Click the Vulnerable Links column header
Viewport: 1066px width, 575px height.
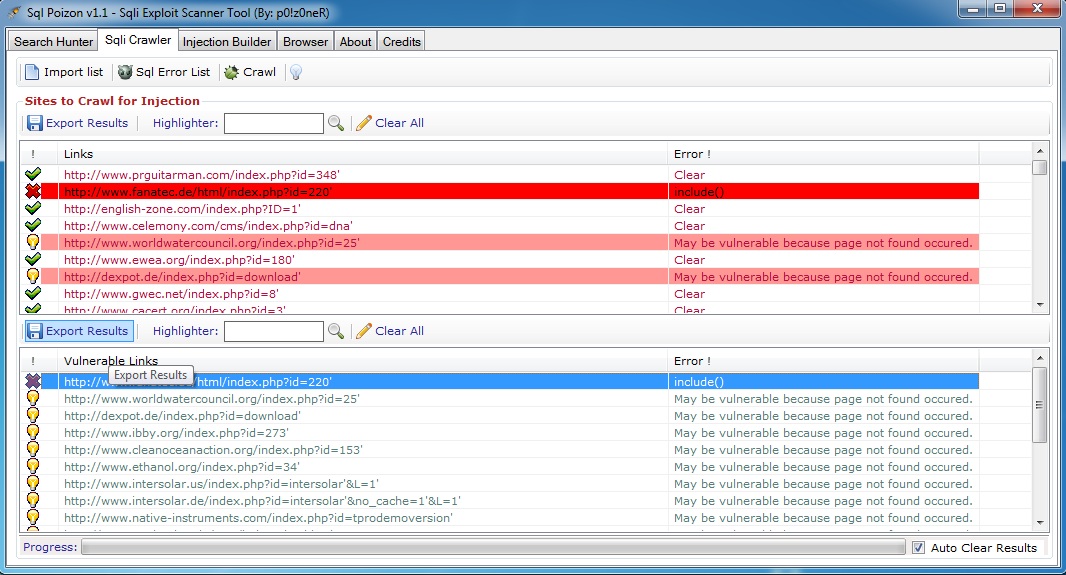[x=362, y=361]
